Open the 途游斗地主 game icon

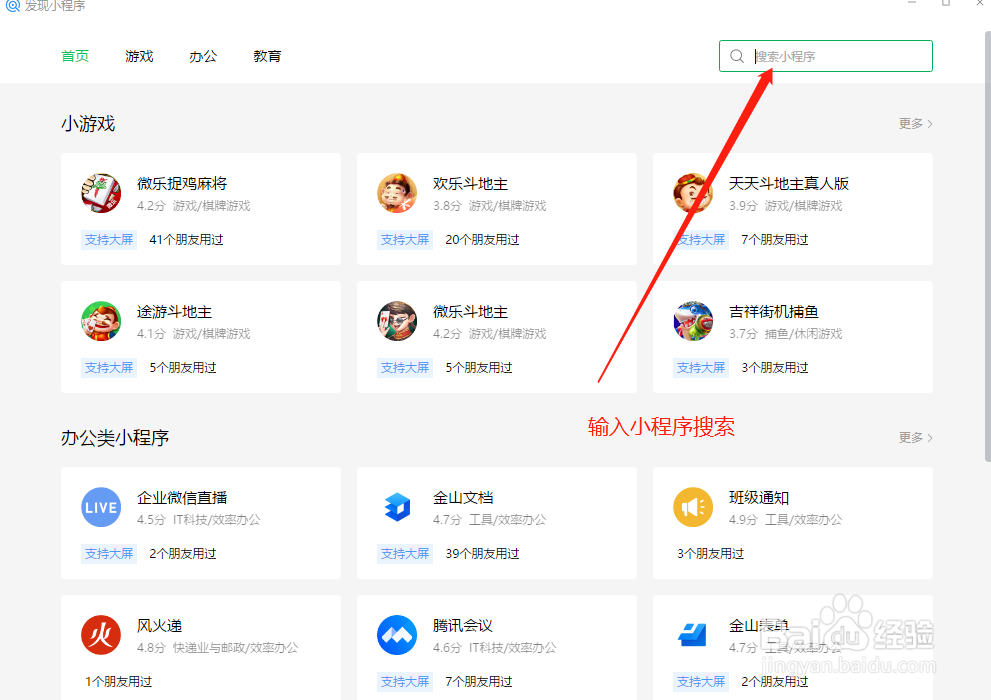[101, 321]
